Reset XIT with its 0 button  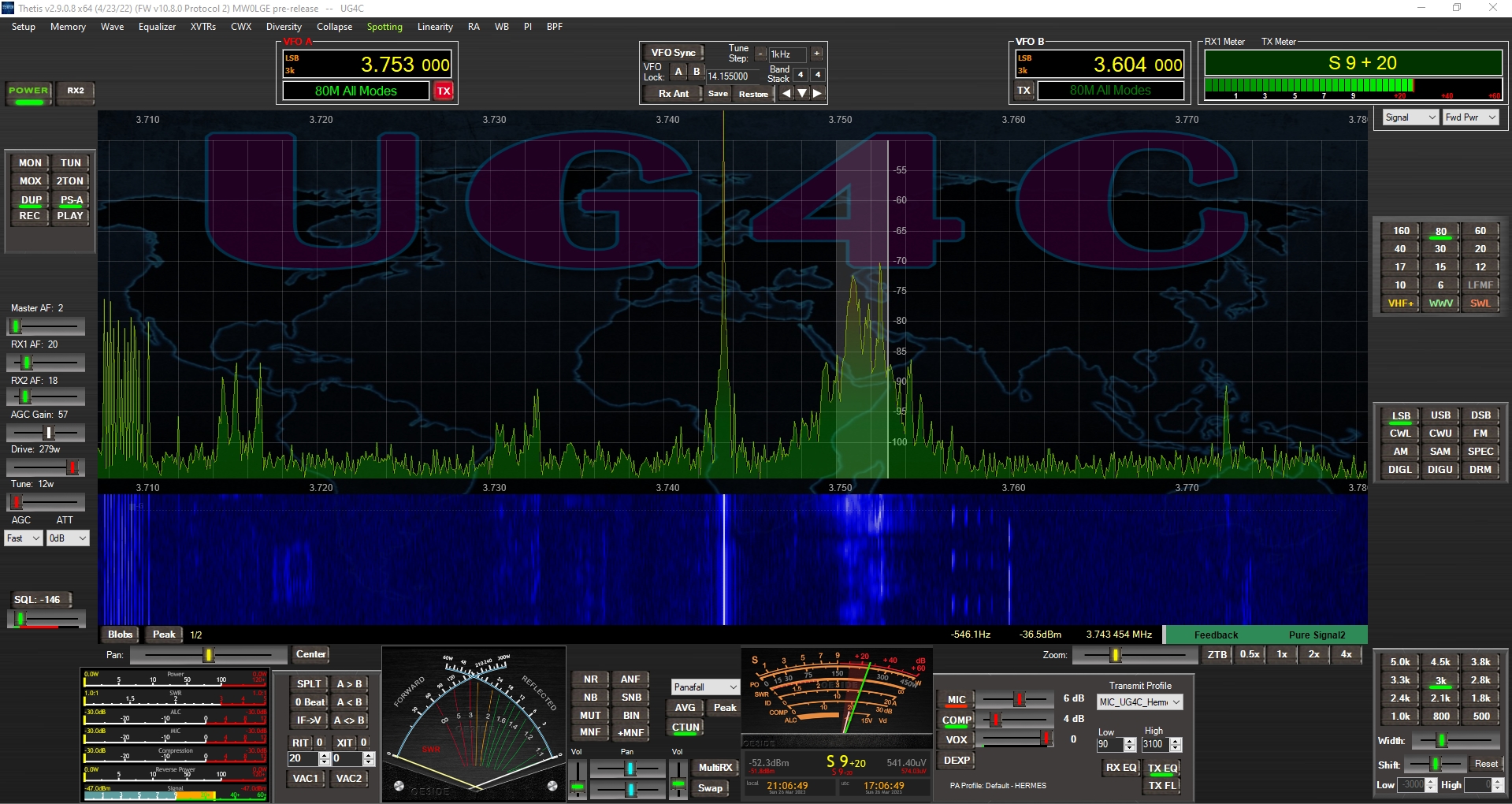tap(364, 743)
